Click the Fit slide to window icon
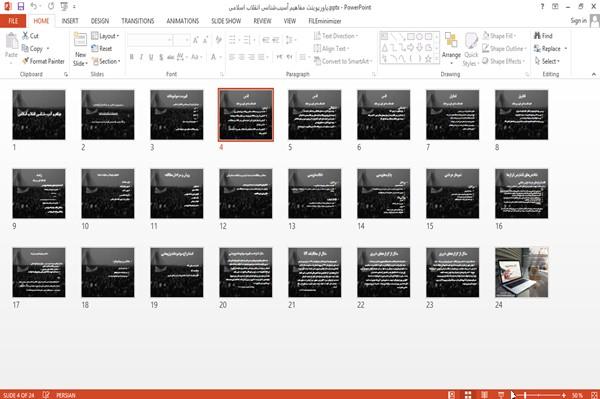 594,395
